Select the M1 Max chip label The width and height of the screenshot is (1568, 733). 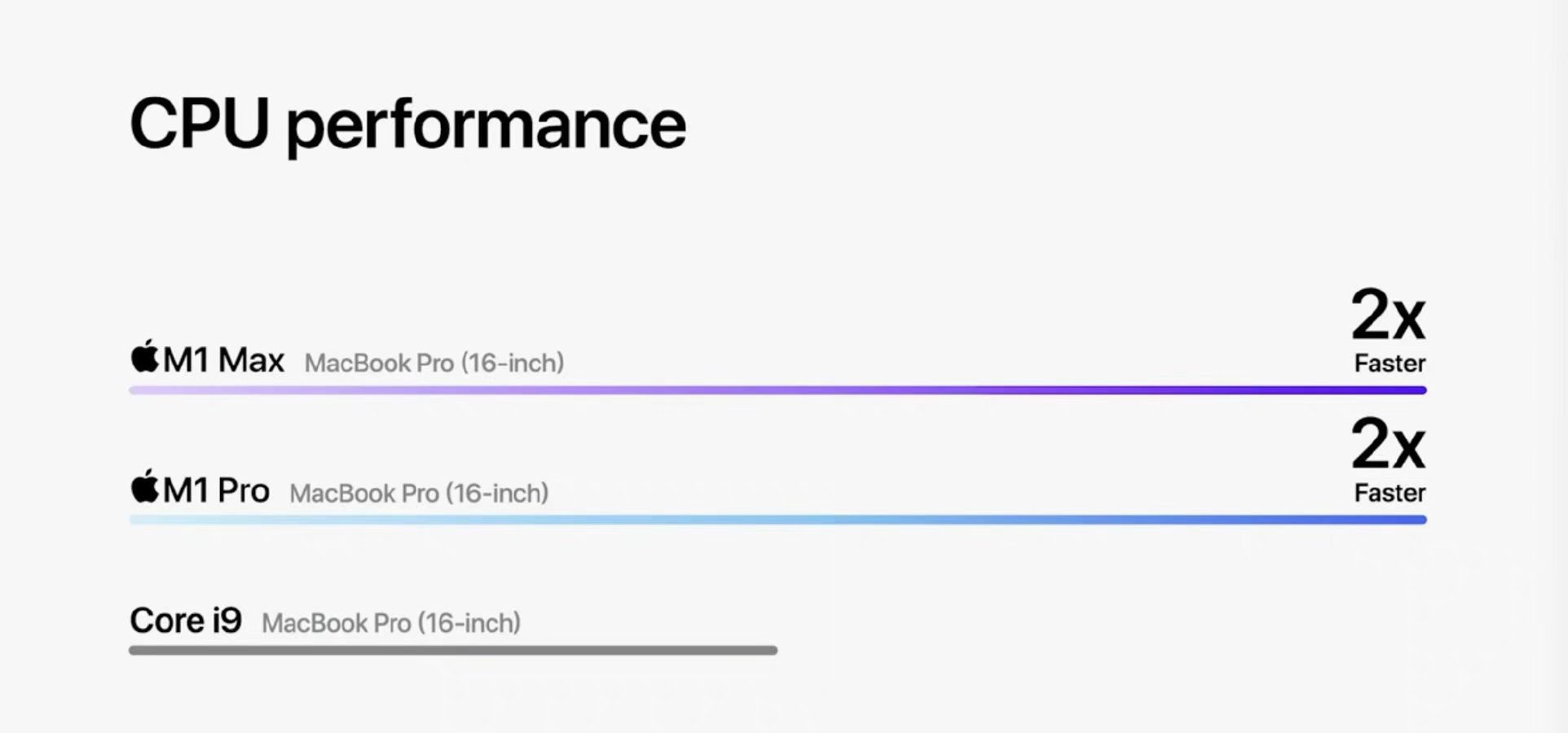pos(223,360)
